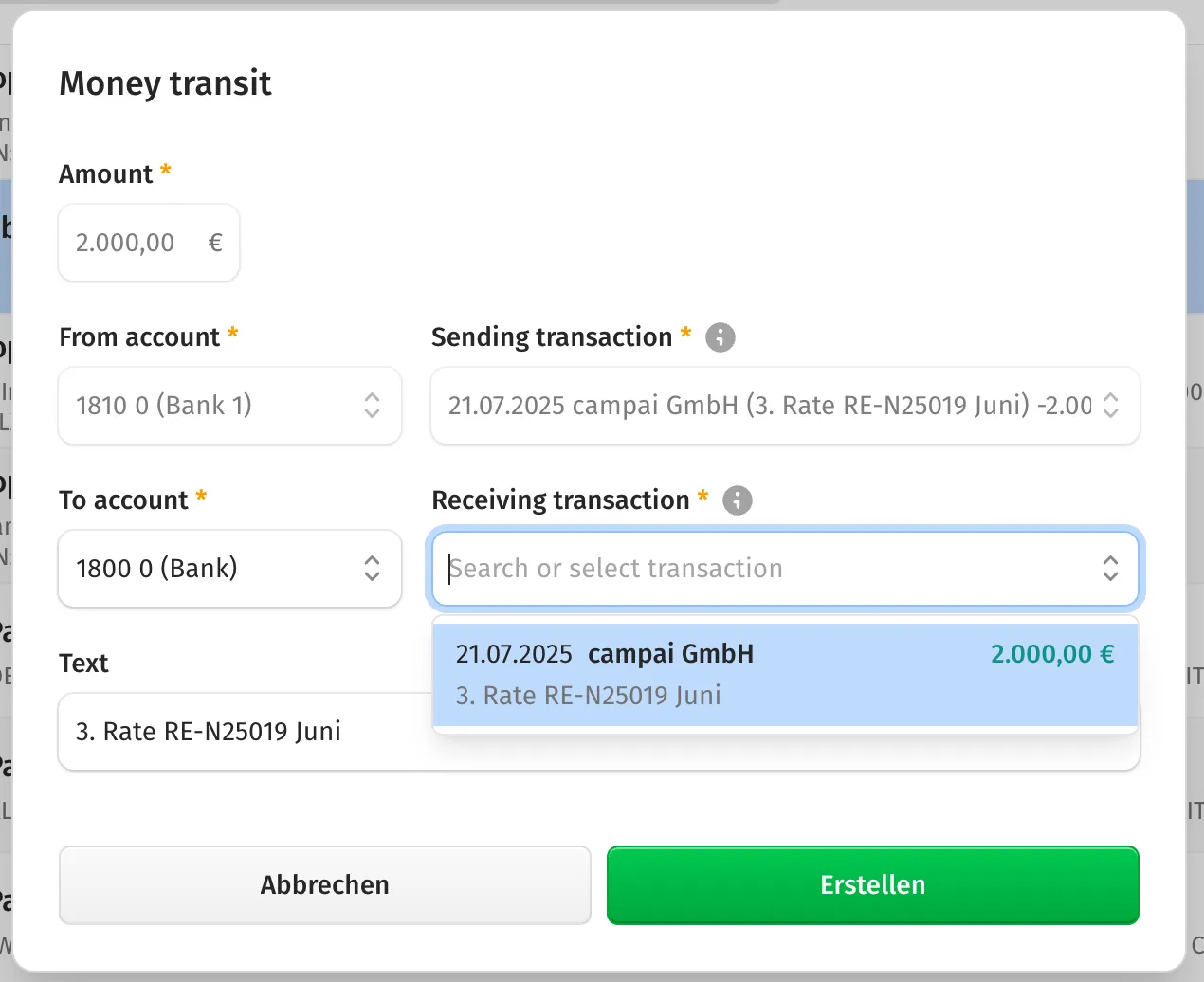Click the 'From account' label
Screen dimensions: 1204x982
pos(139,337)
